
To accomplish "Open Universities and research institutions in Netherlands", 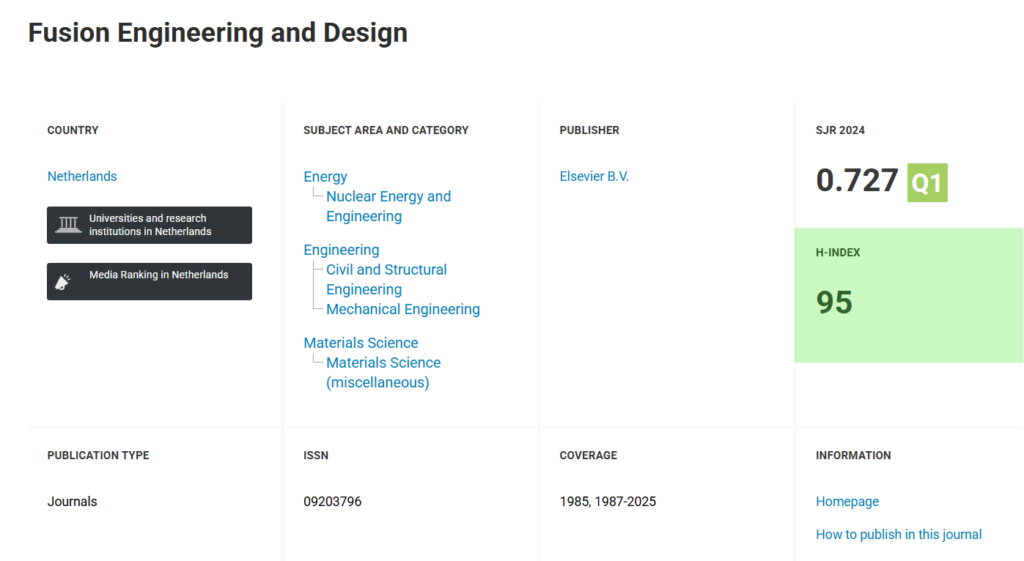I will (150, 225).
